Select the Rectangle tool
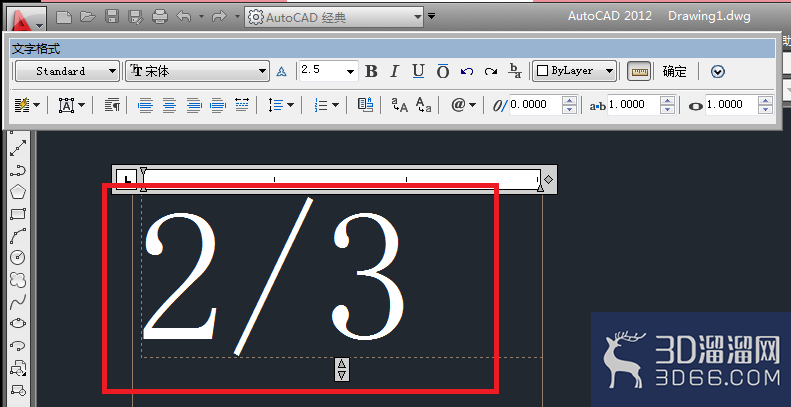791x407 pixels. 18,214
